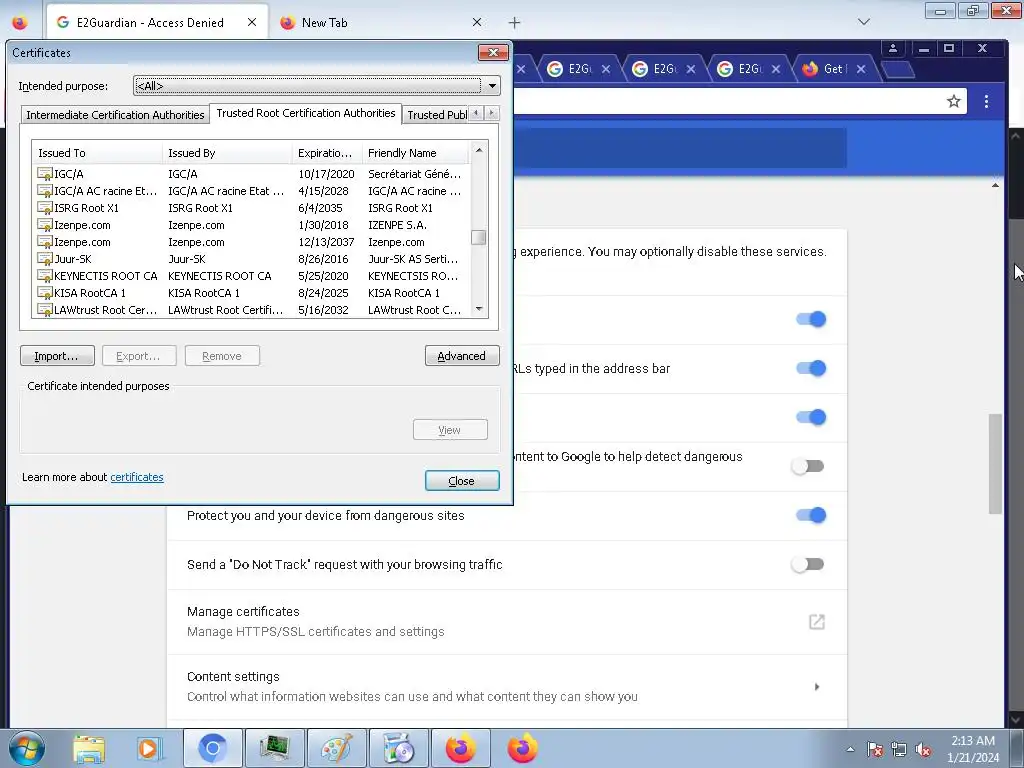Viewport: 1024px width, 768px height.
Task: Open Content settings row
Action: (x=507, y=686)
